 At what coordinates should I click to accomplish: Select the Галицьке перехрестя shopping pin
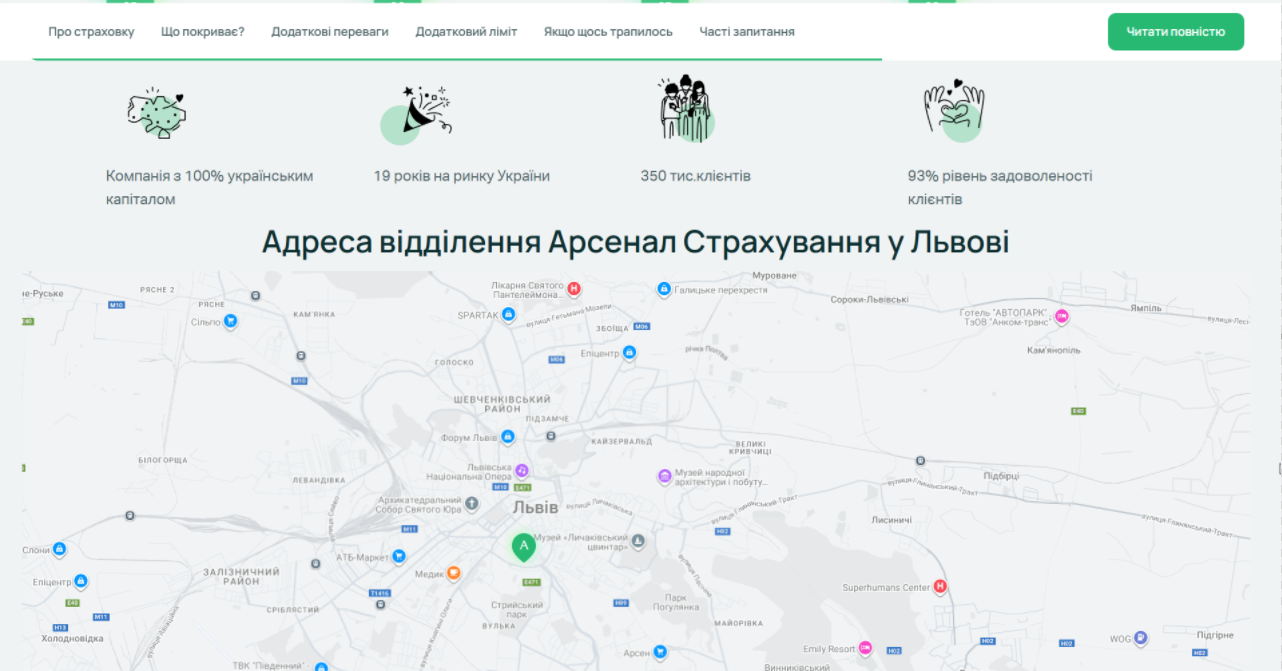pyautogui.click(x=663, y=289)
